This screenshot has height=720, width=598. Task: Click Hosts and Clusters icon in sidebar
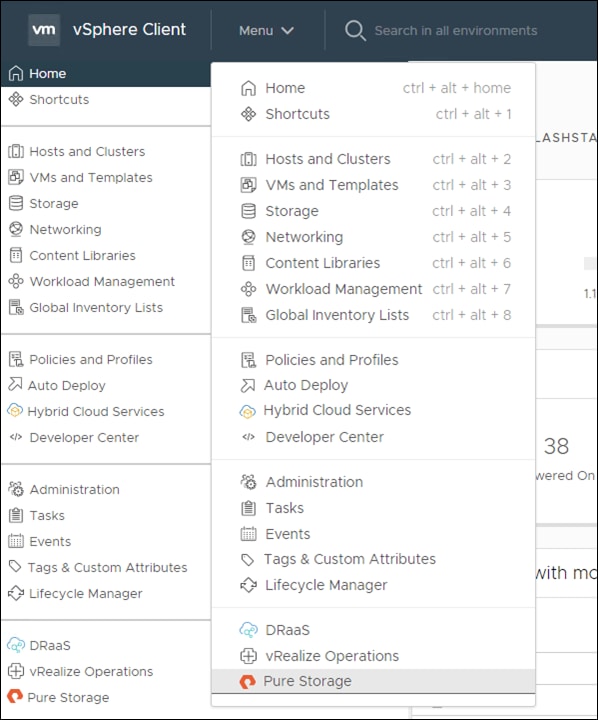[16, 151]
